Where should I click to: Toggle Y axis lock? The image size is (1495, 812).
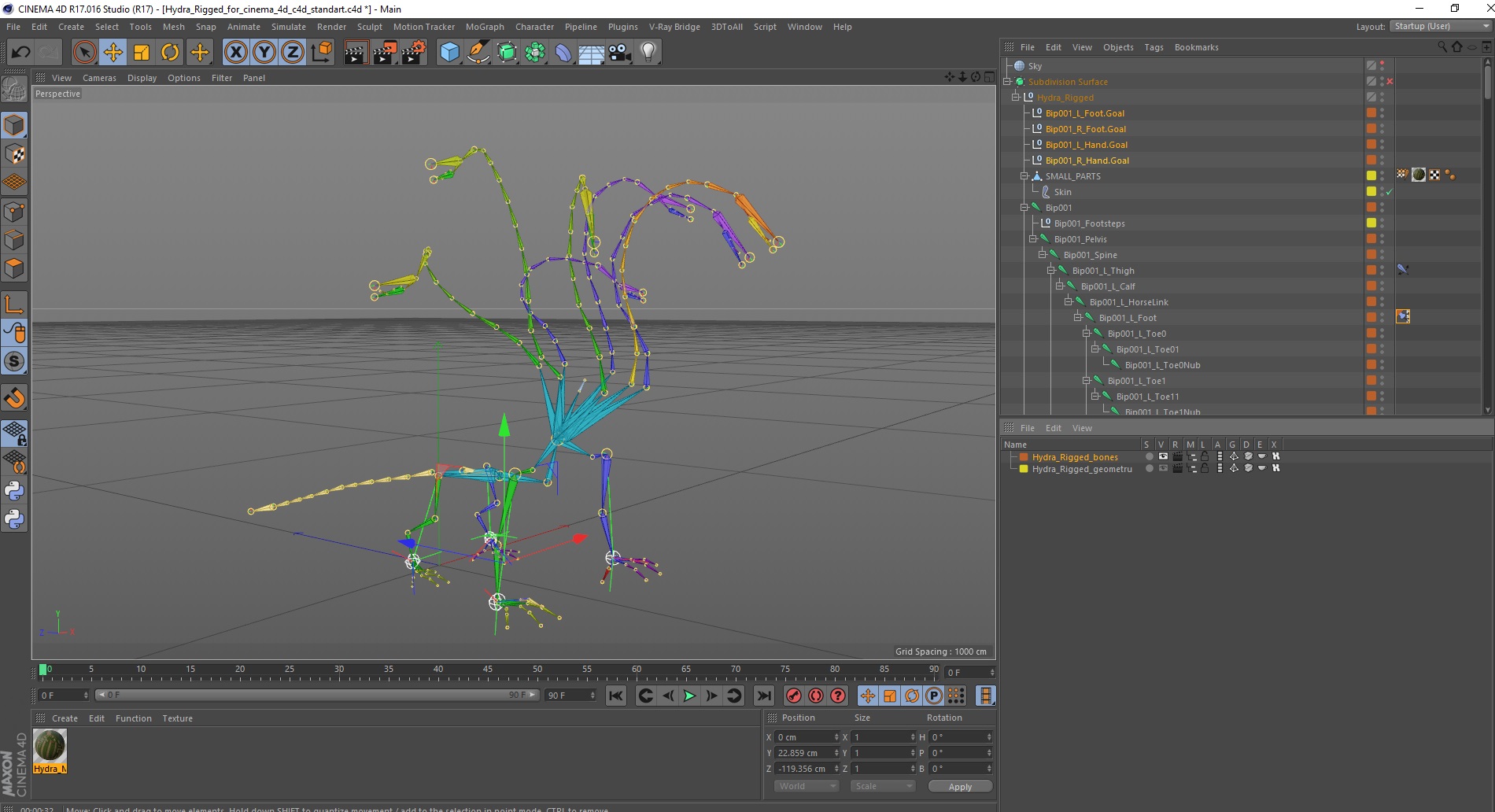[264, 53]
